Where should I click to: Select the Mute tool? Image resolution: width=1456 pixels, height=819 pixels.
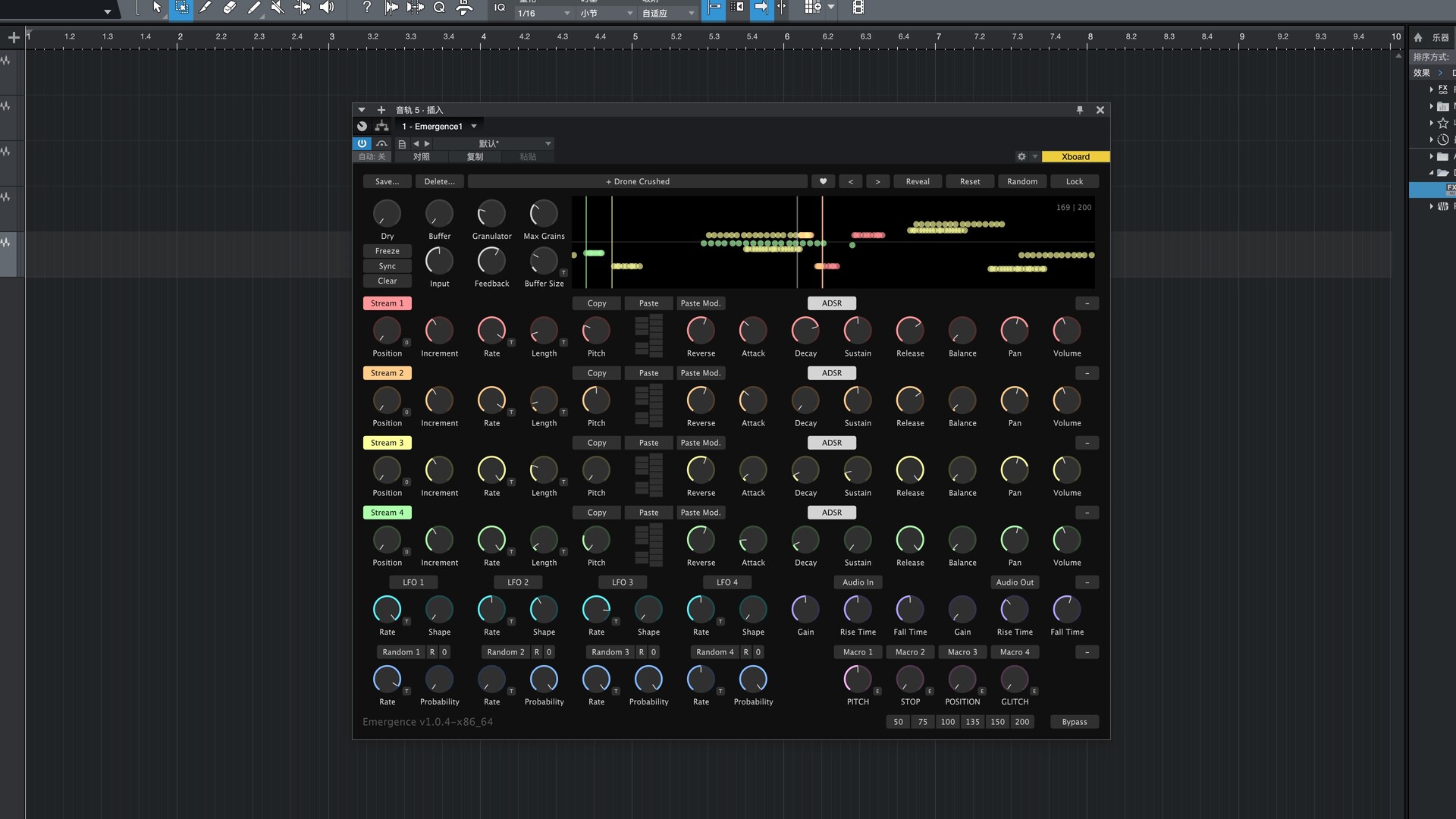click(278, 8)
